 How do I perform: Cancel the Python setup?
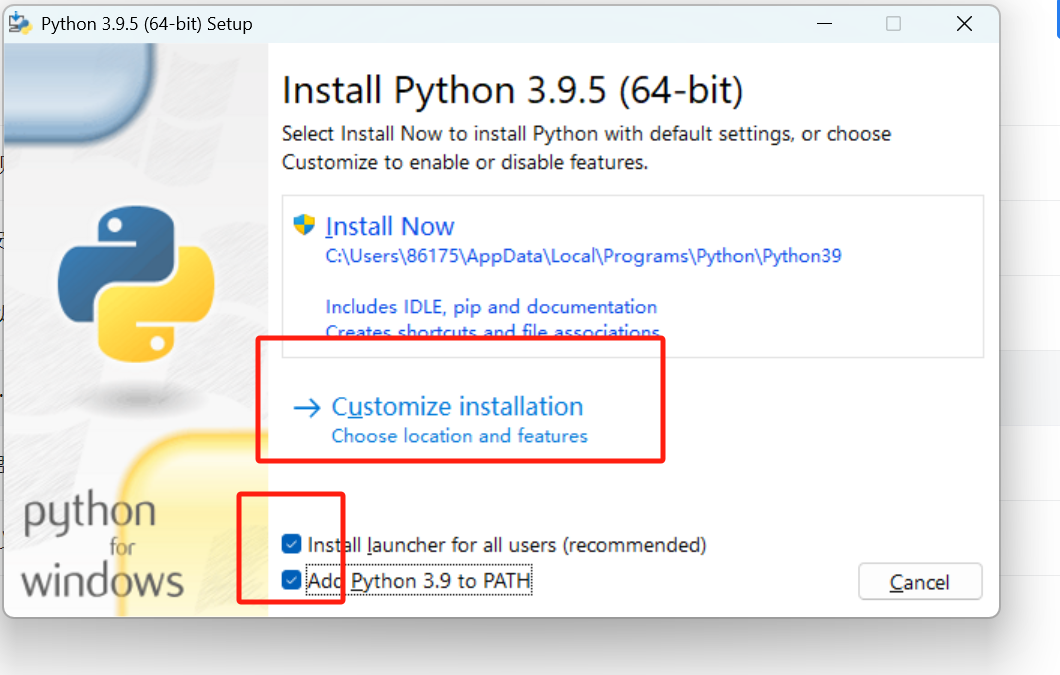coord(919,582)
